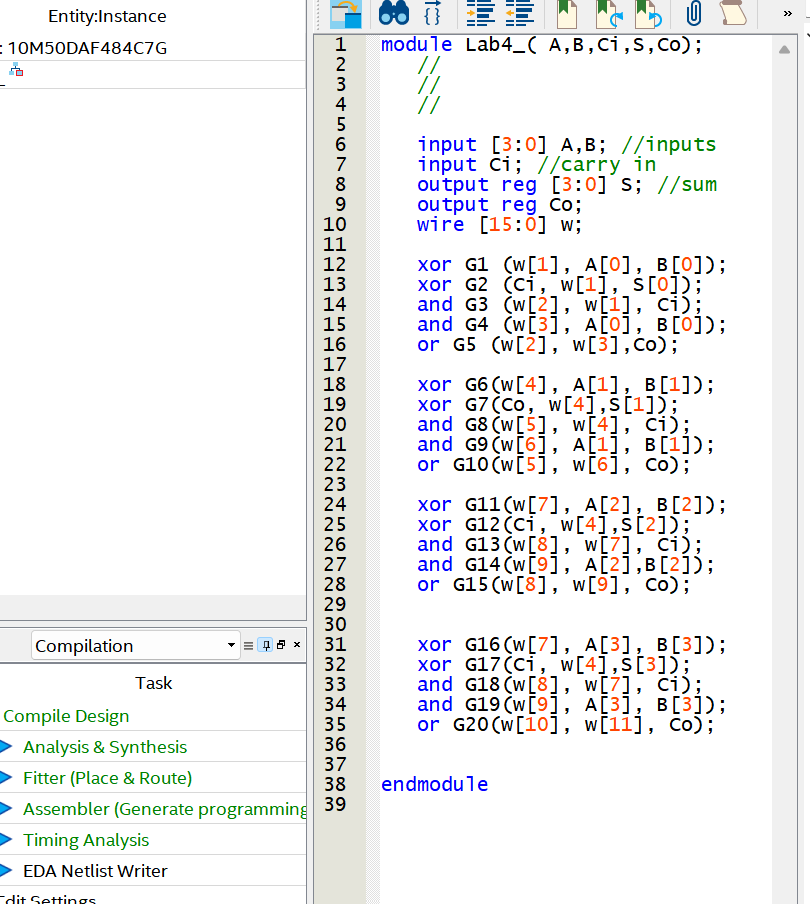The image size is (810, 904).
Task: Pin the Tasks panel
Action: pyautogui.click(x=266, y=644)
